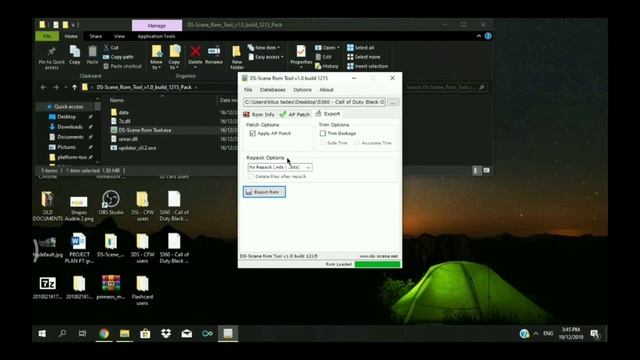This screenshot has width=640, height=360.
Task: Click into the rom file path field
Action: [x=314, y=102]
